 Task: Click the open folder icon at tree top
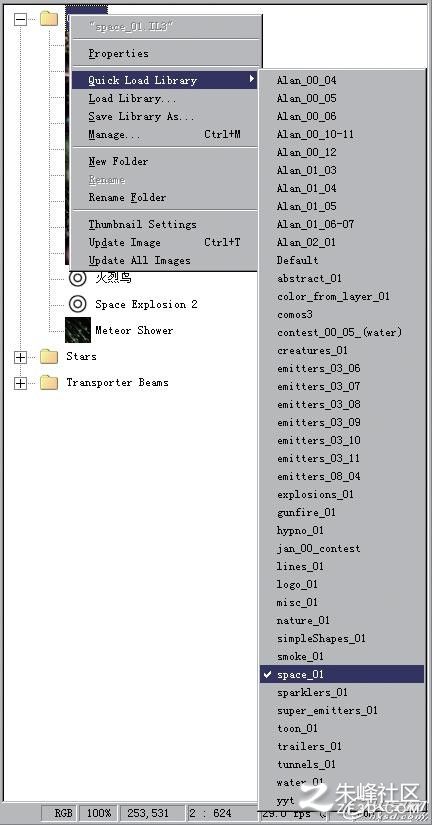coord(49,19)
